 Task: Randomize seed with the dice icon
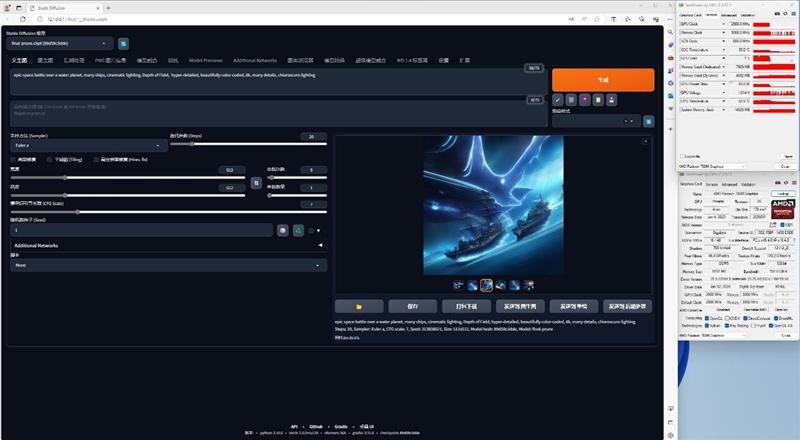pyautogui.click(x=283, y=230)
